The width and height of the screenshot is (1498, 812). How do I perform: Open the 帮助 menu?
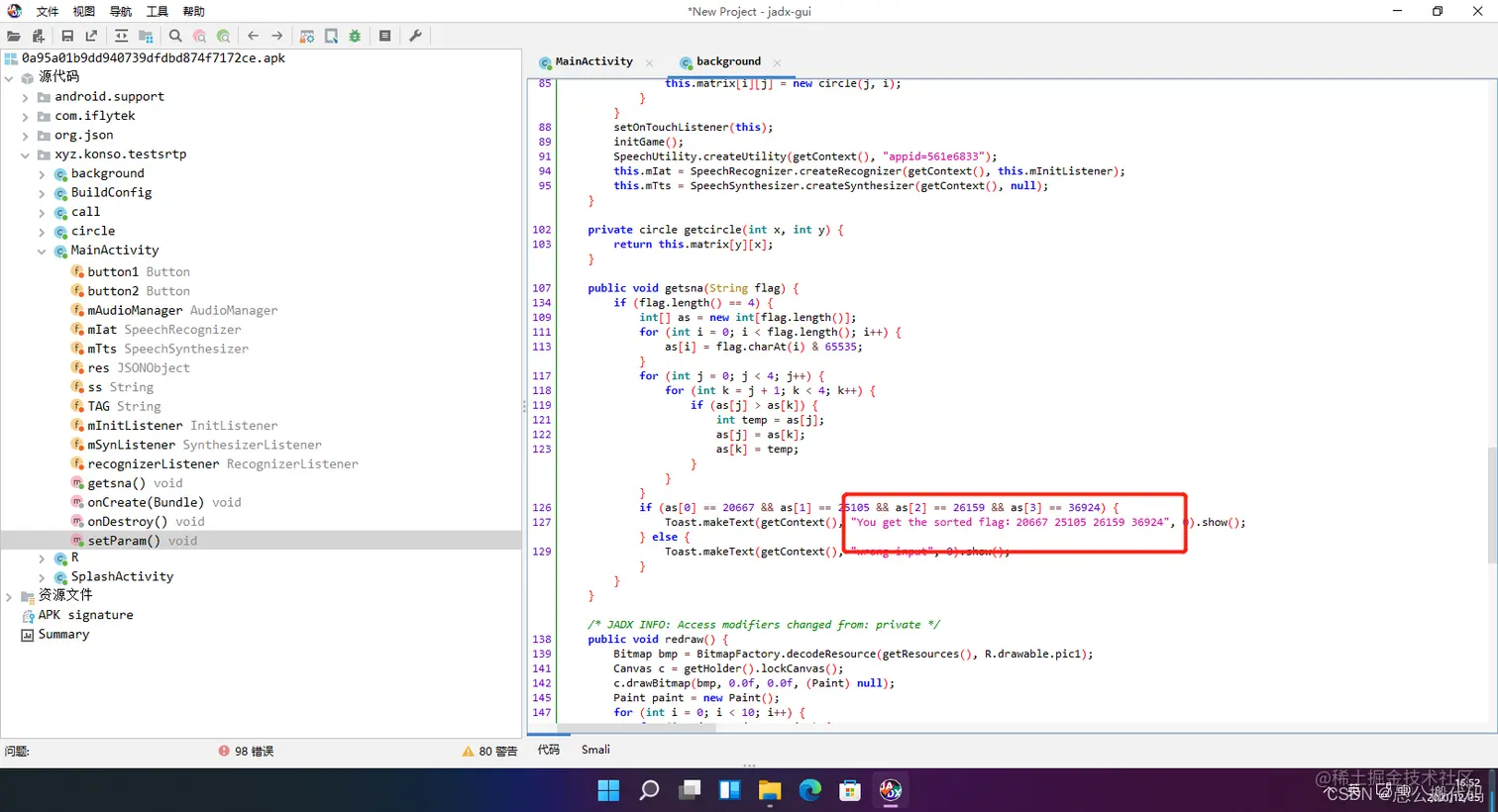tap(194, 12)
